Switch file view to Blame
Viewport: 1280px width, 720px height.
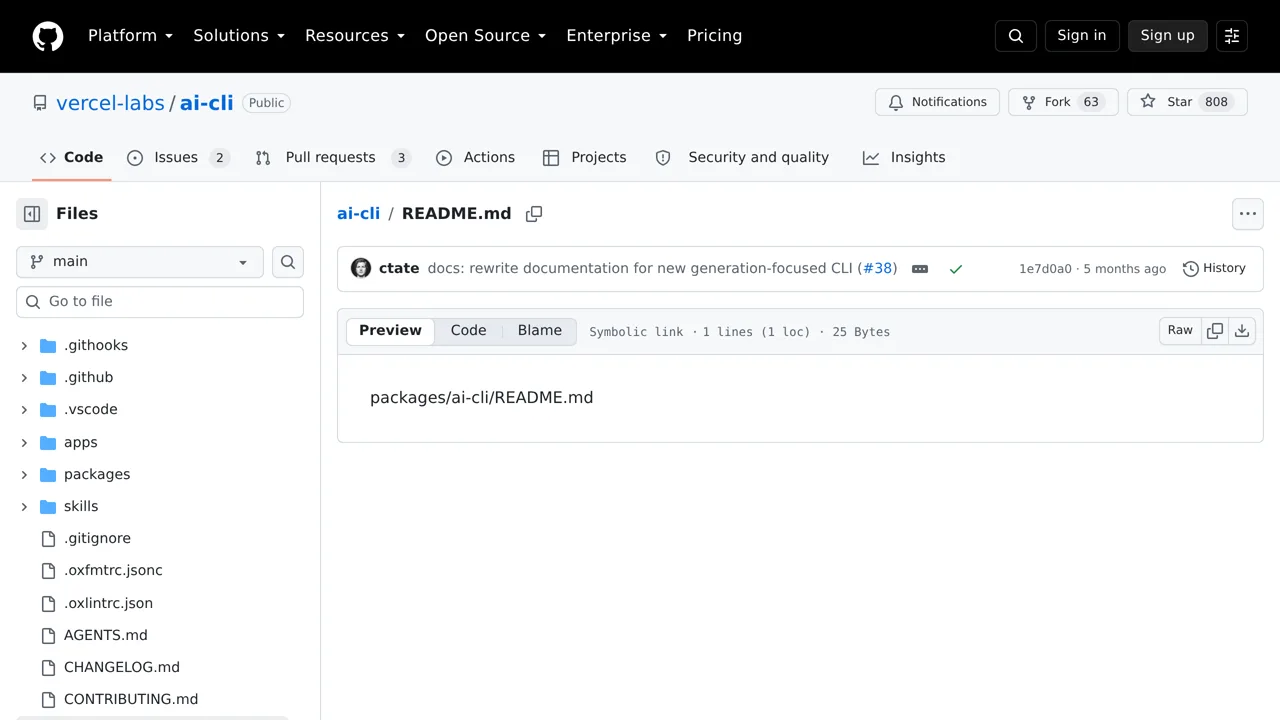click(539, 331)
